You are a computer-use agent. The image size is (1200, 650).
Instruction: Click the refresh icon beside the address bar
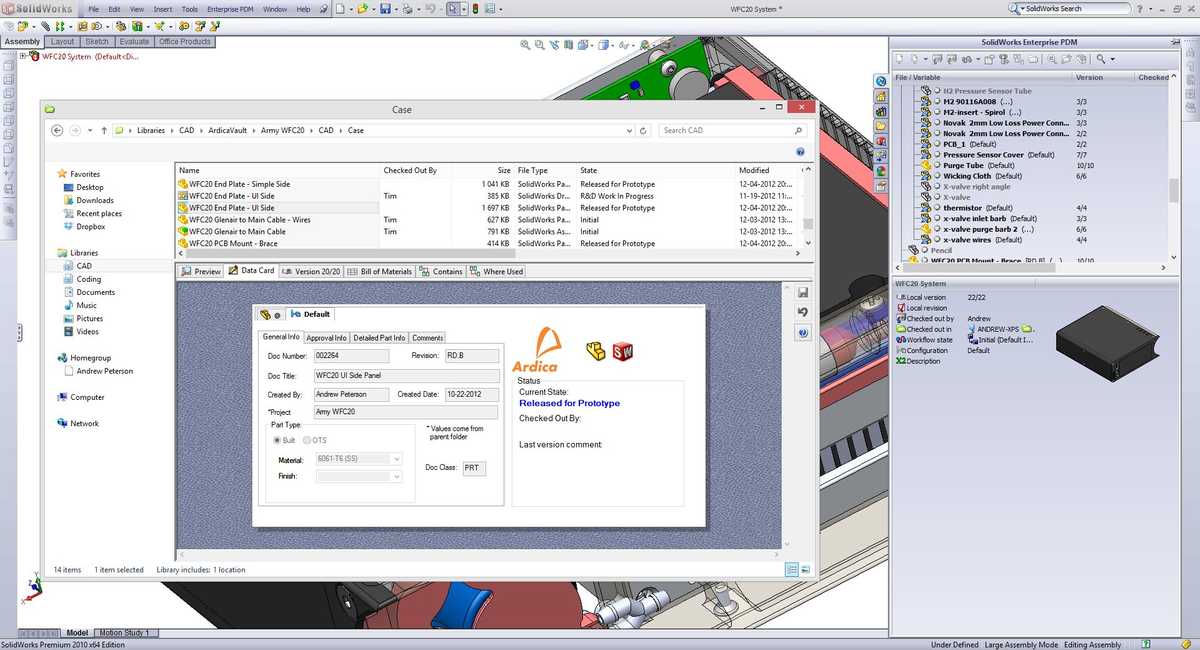[643, 130]
